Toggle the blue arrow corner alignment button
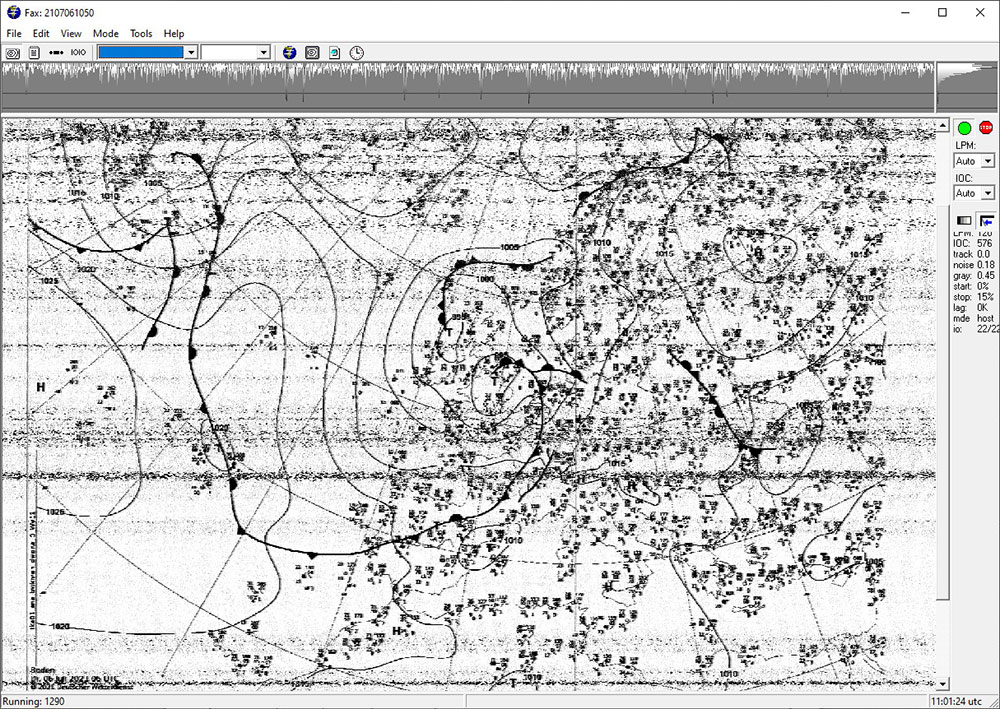The image size is (1000, 709). click(987, 220)
